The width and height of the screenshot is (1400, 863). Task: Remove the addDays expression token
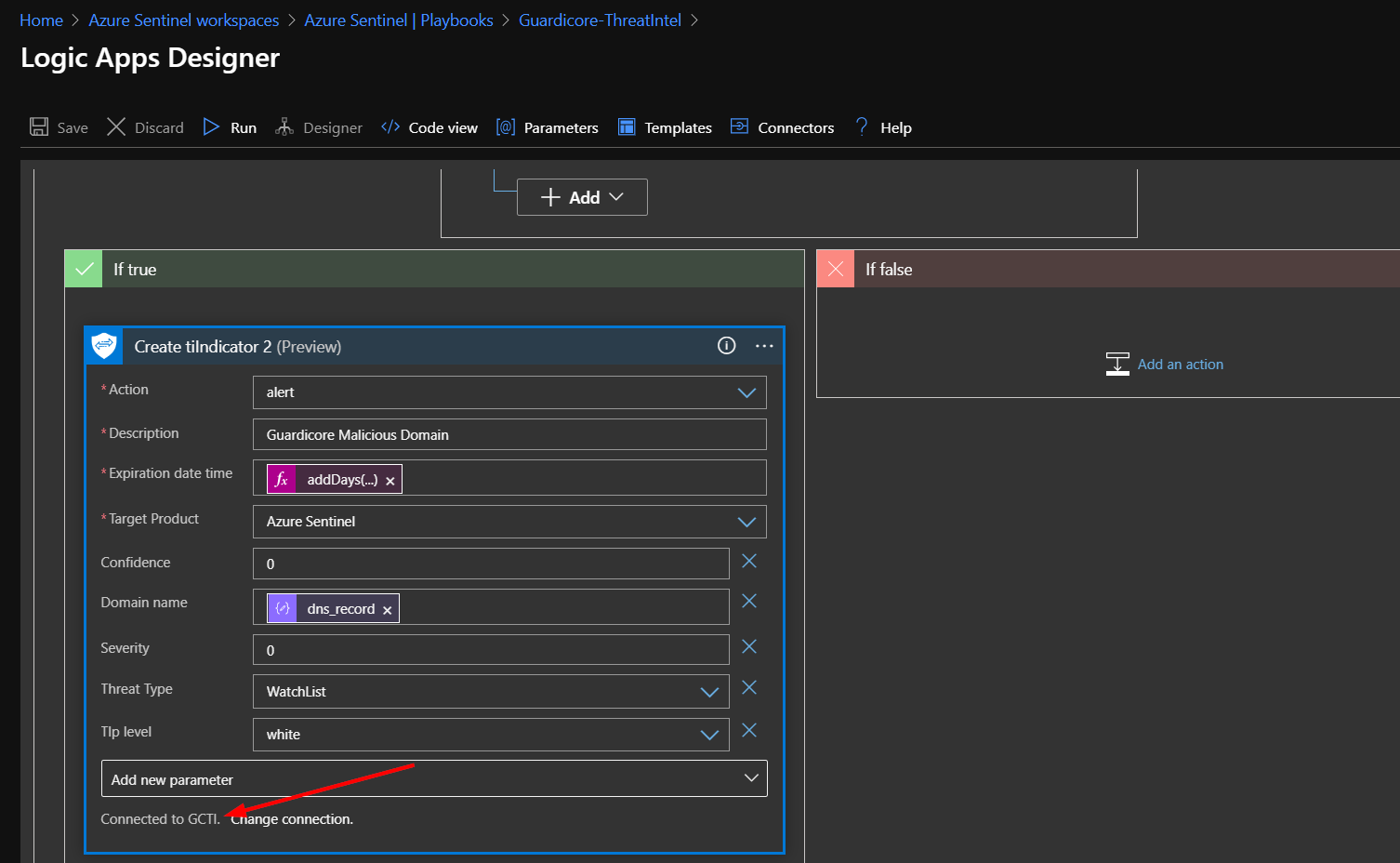click(x=390, y=481)
